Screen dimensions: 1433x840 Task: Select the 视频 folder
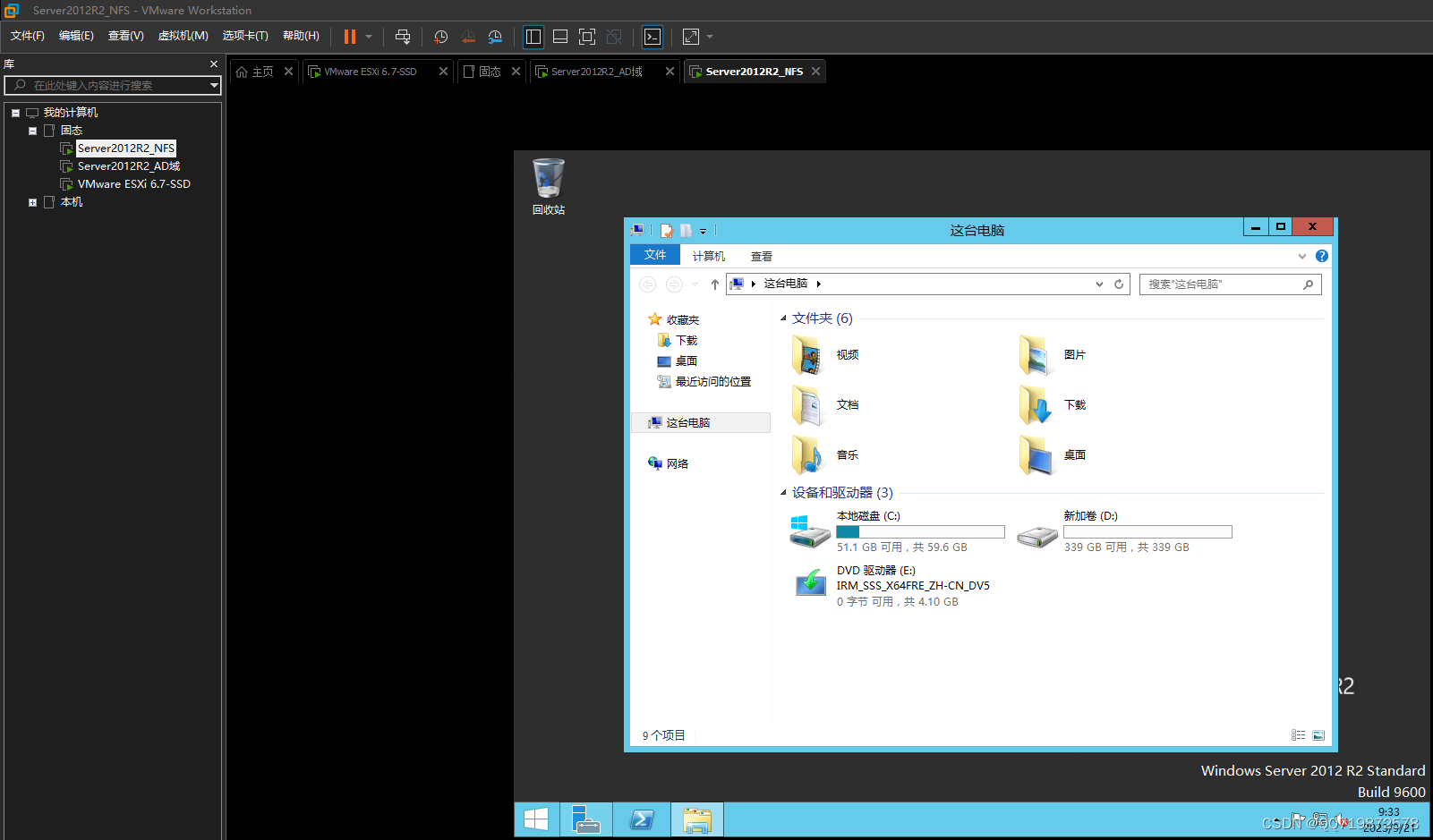click(x=825, y=355)
